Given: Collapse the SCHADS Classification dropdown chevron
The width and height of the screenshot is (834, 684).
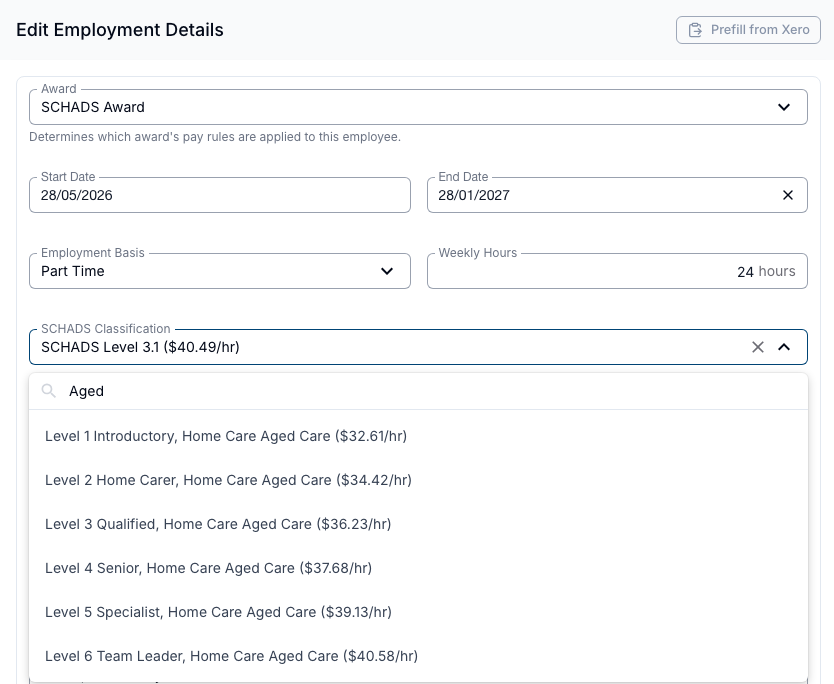Looking at the screenshot, I should click(784, 347).
